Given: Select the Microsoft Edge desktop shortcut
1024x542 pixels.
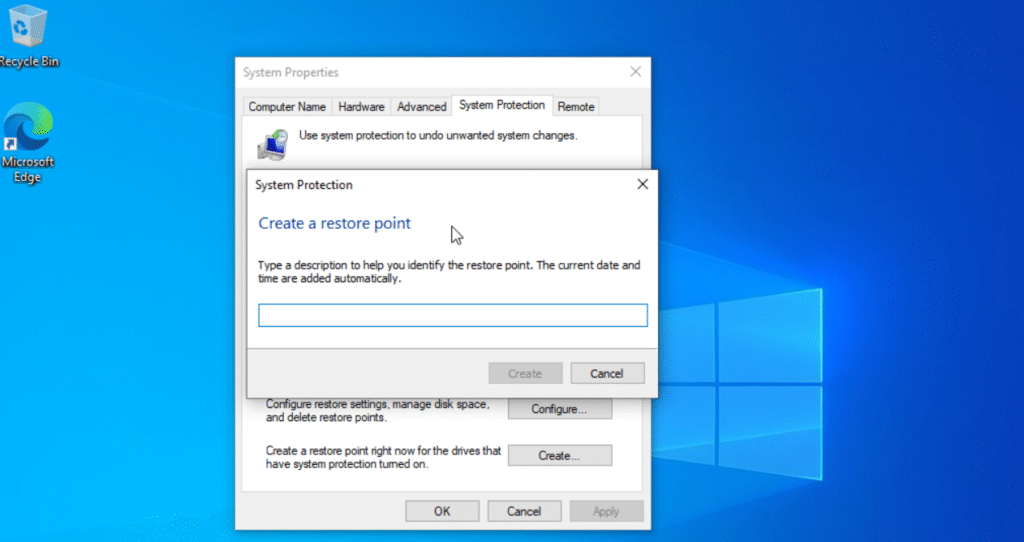Looking at the screenshot, I should (x=27, y=144).
